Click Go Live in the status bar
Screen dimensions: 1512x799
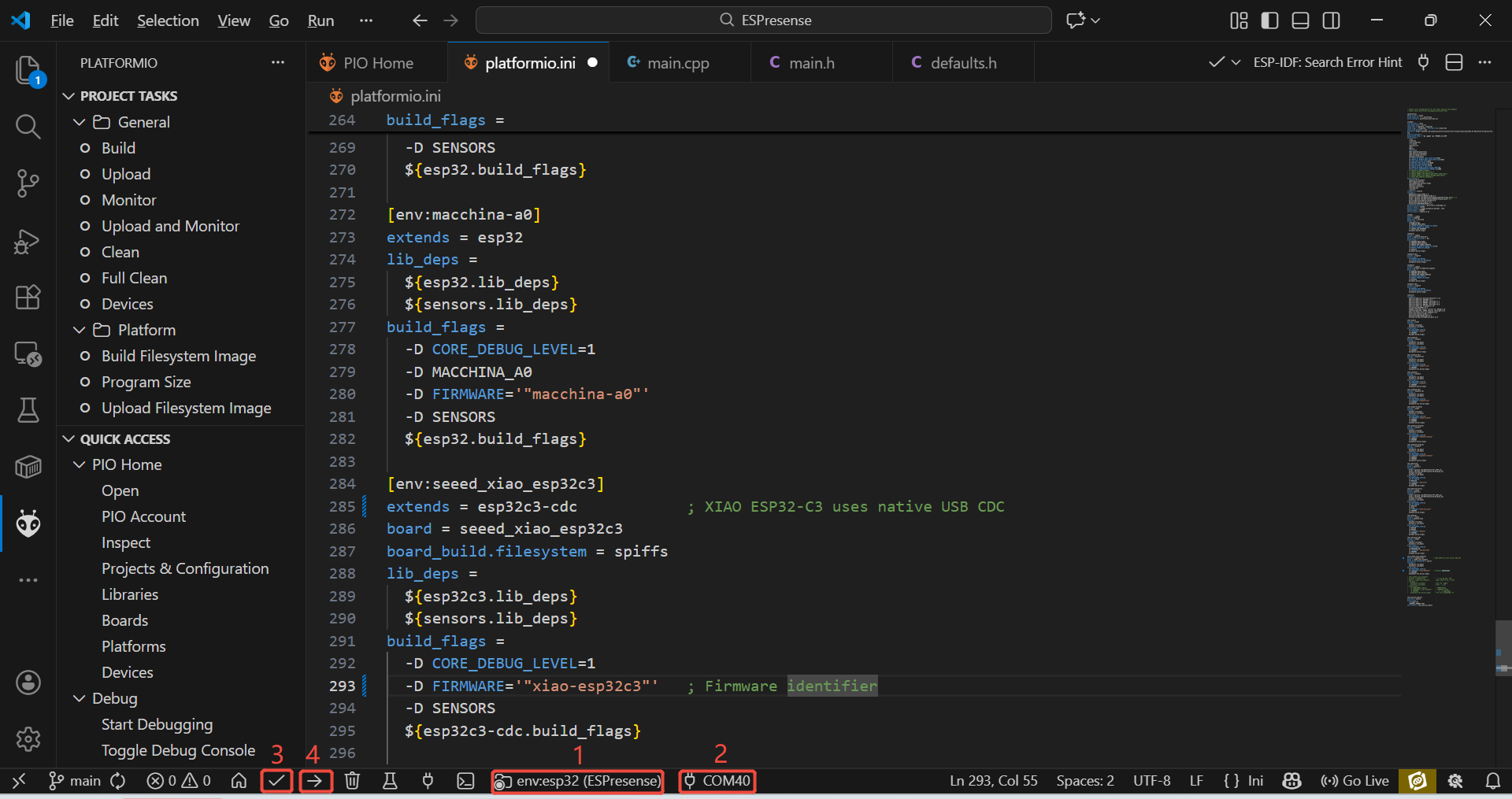[1354, 781]
